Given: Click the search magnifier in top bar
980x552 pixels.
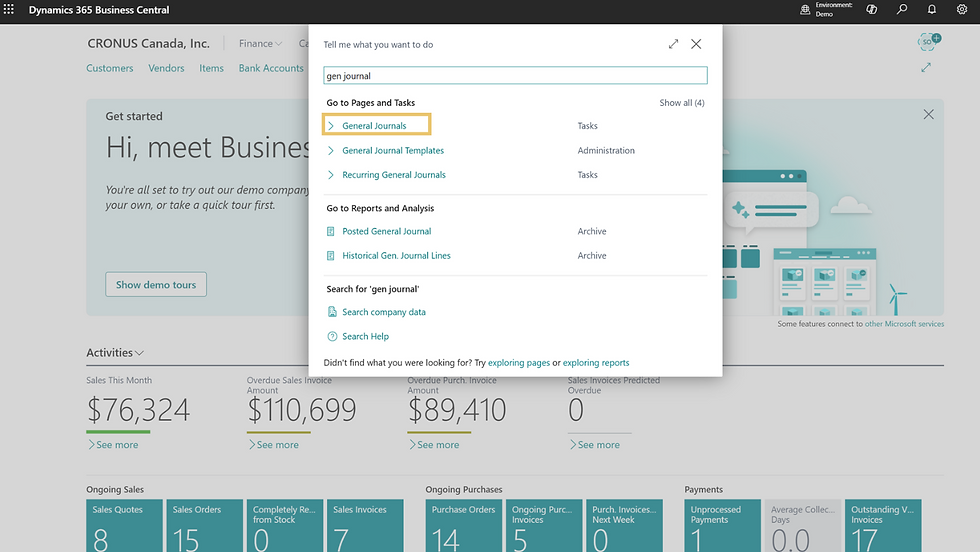Looking at the screenshot, I should pos(902,9).
